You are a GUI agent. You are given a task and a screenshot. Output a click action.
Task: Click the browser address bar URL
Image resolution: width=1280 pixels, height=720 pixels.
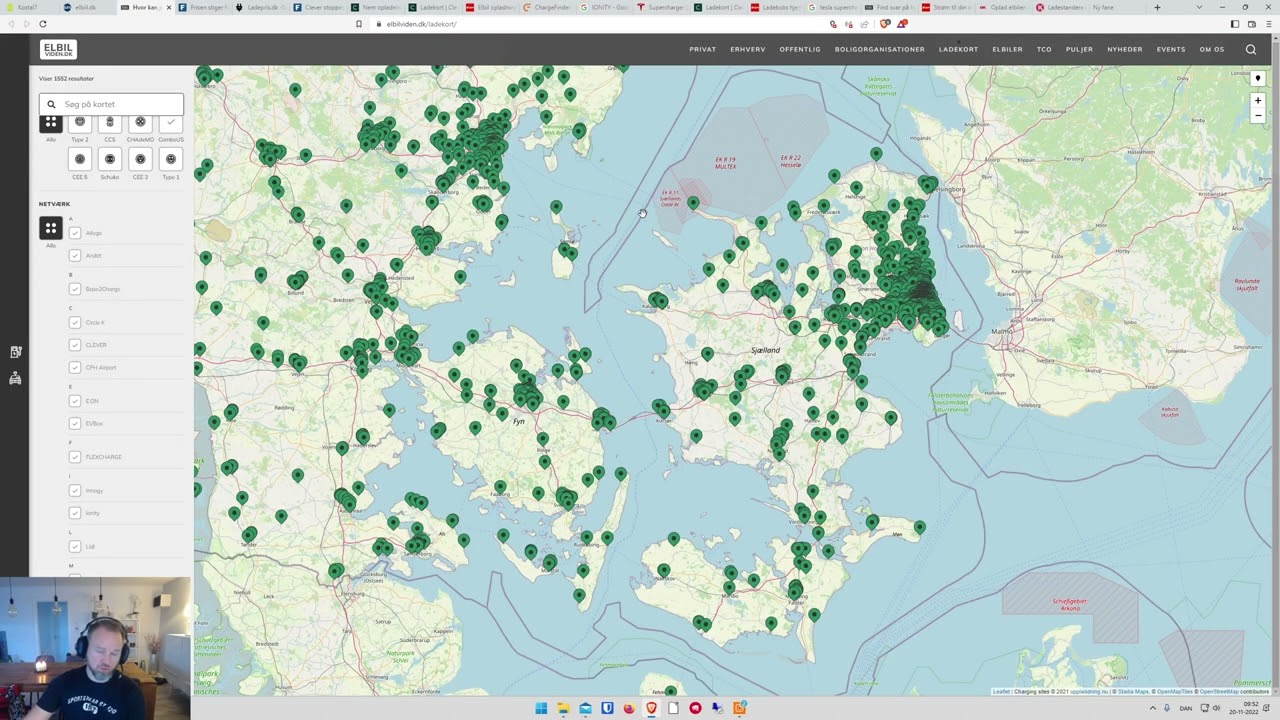pos(421,23)
